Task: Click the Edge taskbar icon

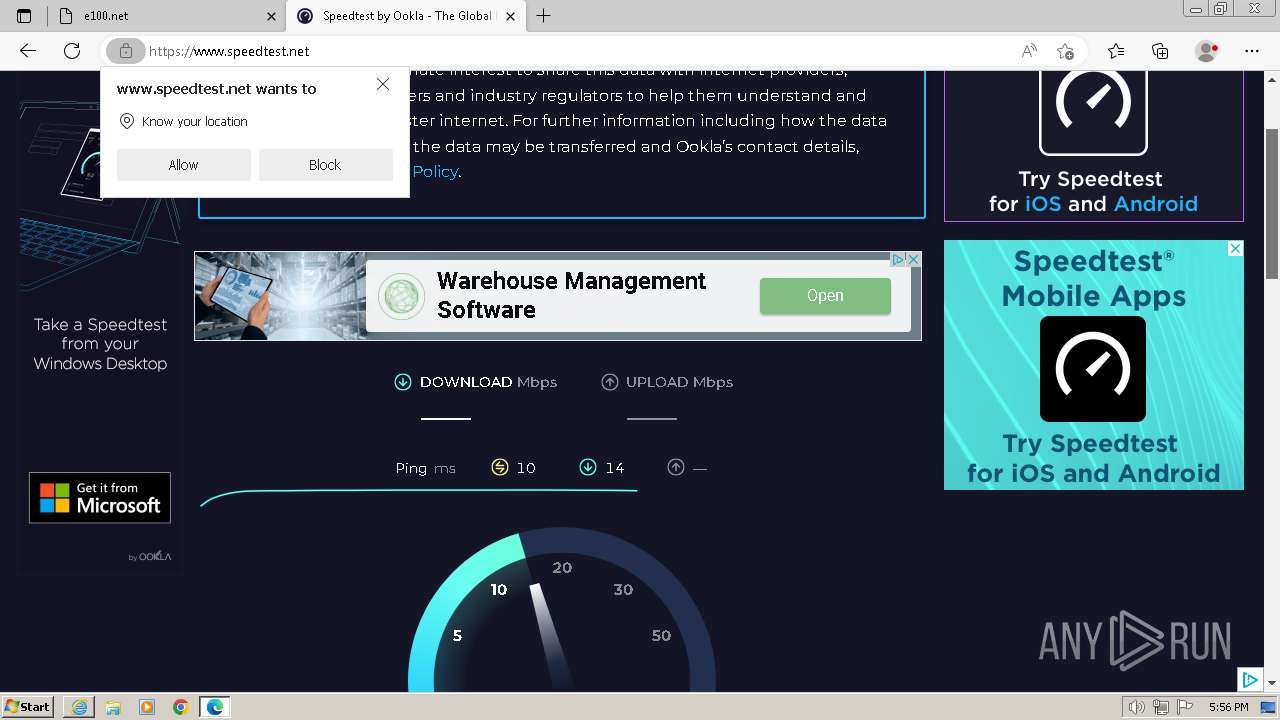Action: click(x=214, y=707)
